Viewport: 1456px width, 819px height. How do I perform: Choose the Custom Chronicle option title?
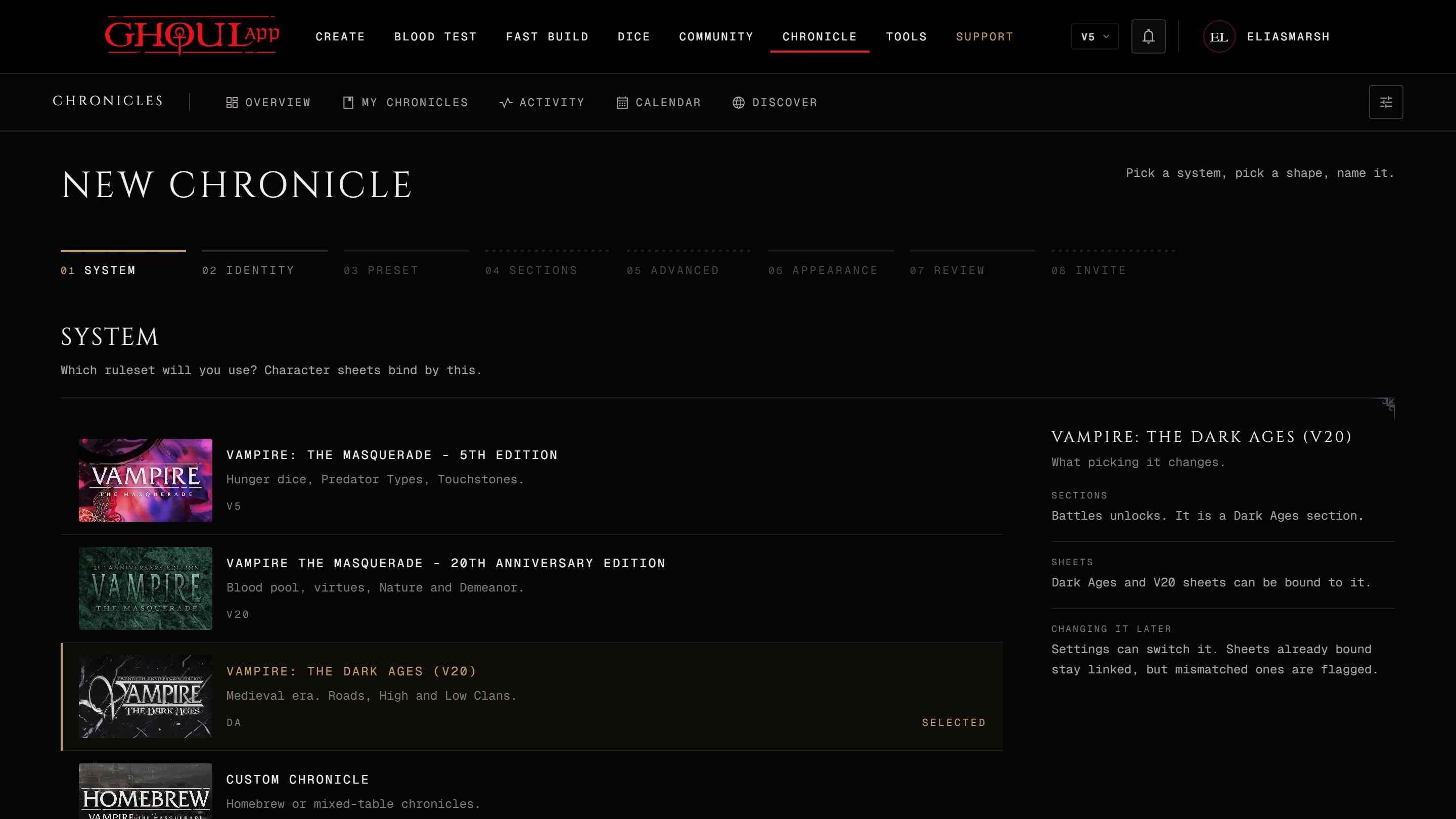pyautogui.click(x=297, y=780)
